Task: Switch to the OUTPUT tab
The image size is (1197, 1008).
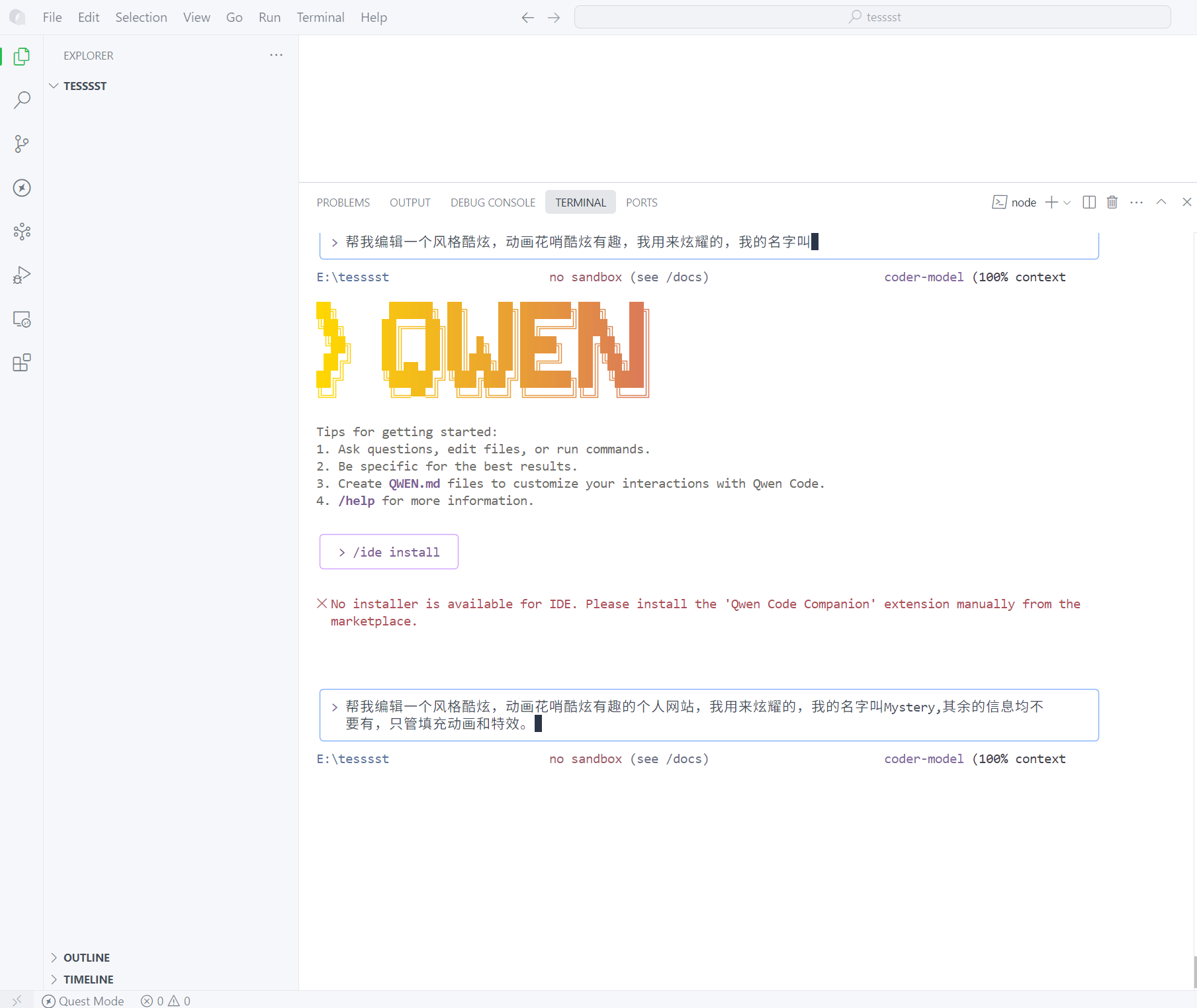Action: pyautogui.click(x=410, y=203)
